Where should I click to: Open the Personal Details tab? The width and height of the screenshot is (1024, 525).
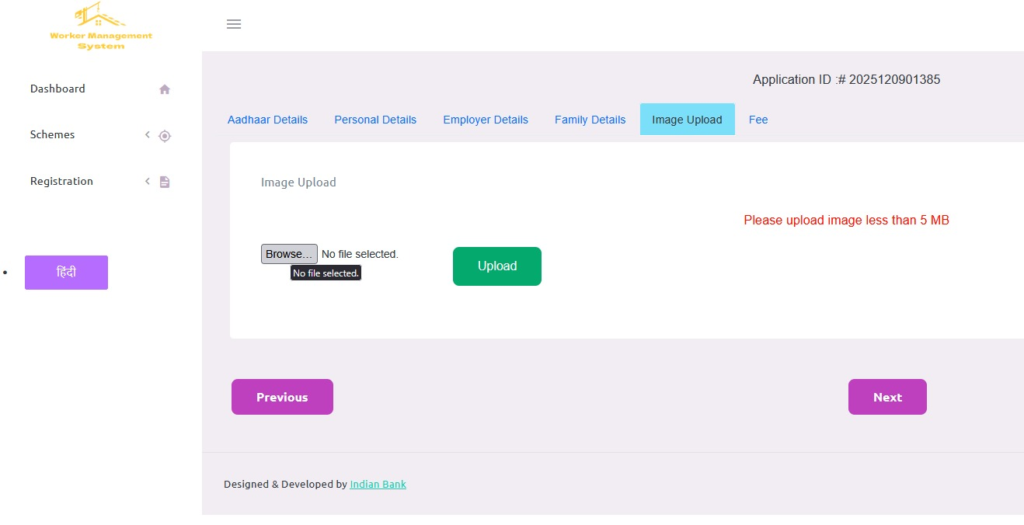point(375,120)
